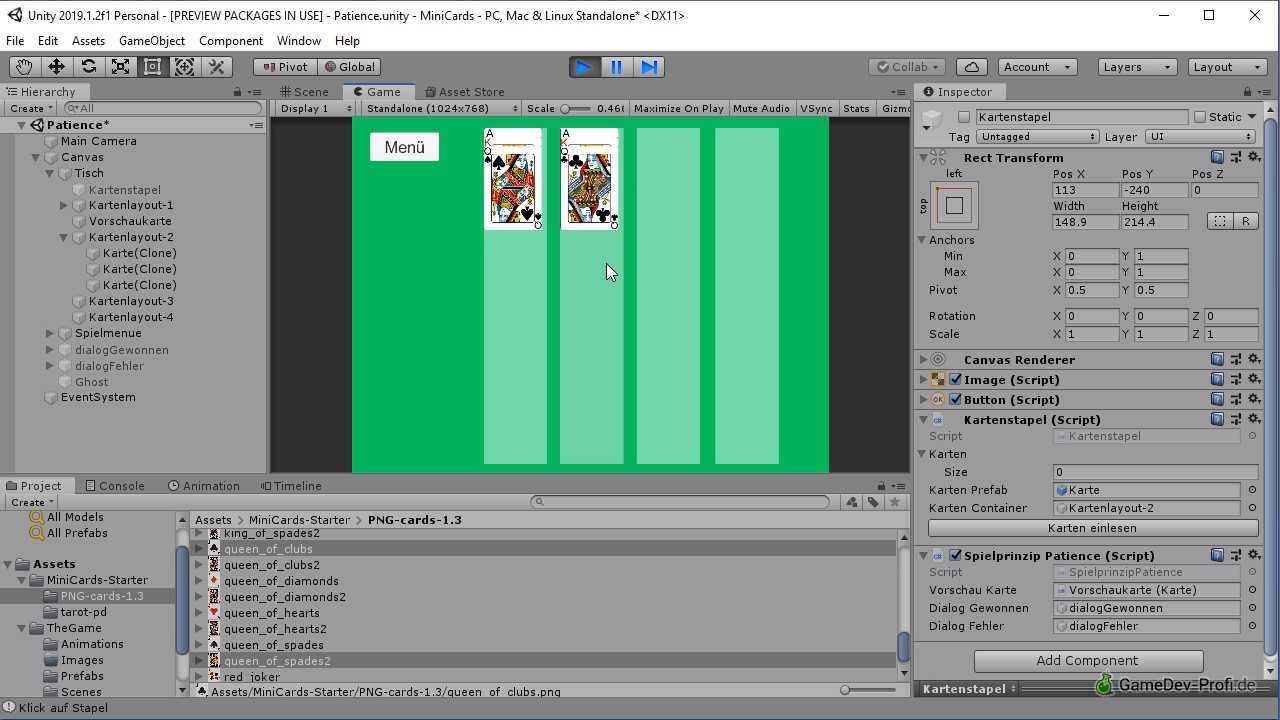
Task: Collapse the Tisch object in Hierarchy
Action: (50, 173)
